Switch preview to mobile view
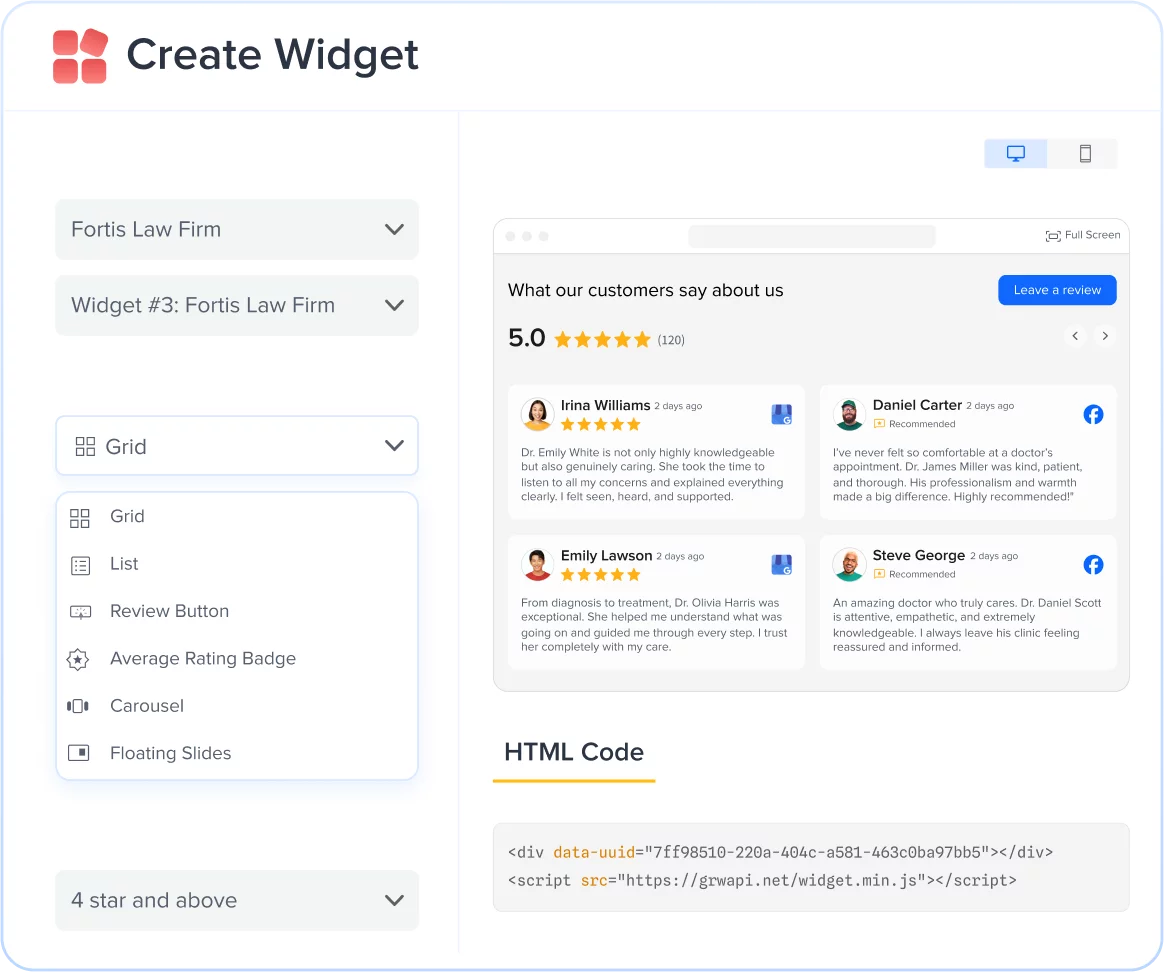 pos(1084,153)
